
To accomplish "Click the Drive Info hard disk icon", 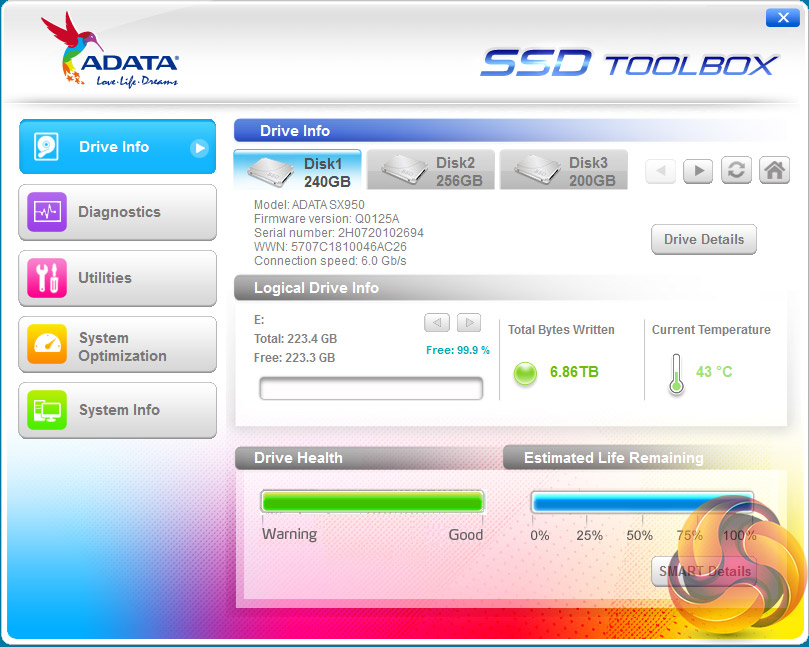I will pos(46,147).
